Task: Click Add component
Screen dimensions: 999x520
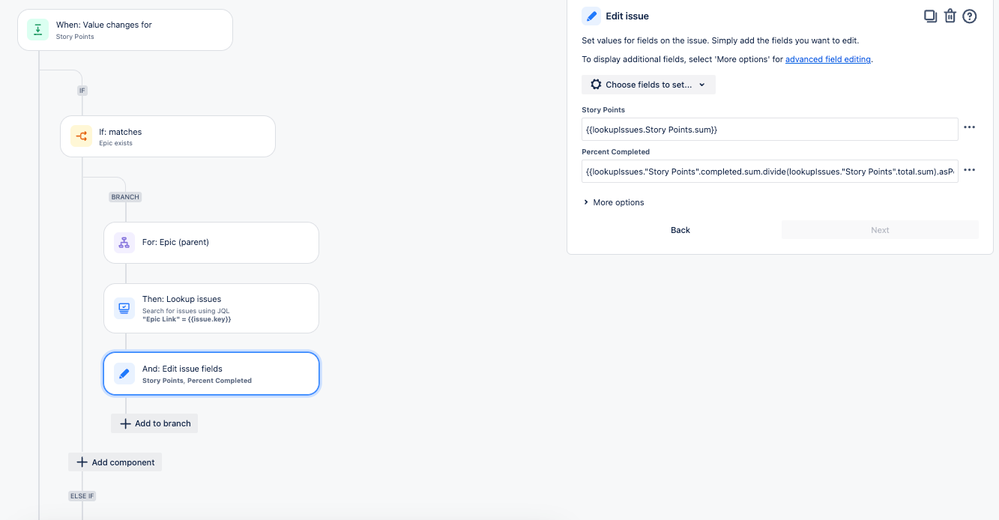Action: 115,462
